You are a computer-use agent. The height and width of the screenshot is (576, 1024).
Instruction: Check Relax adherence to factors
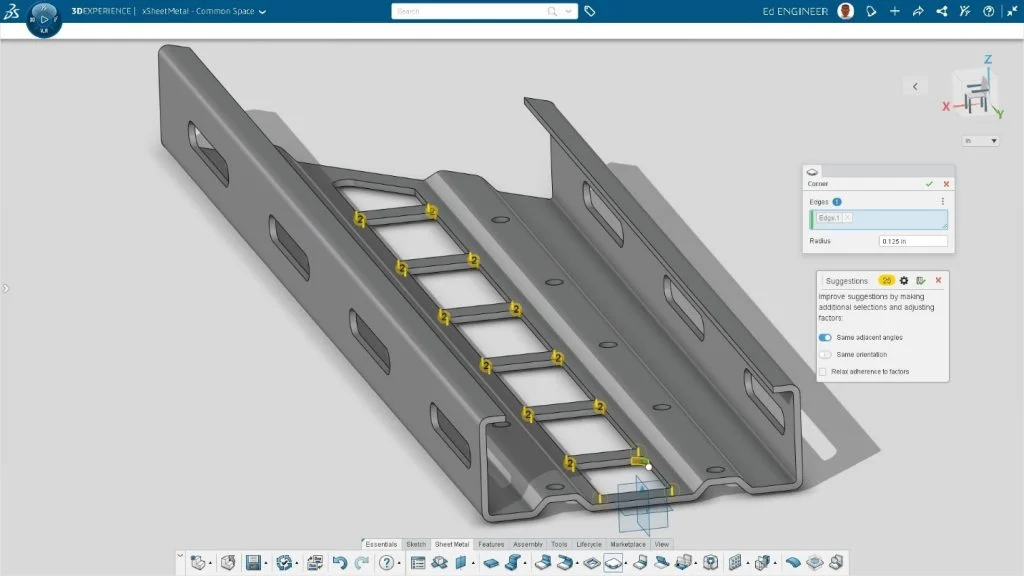[x=822, y=371]
